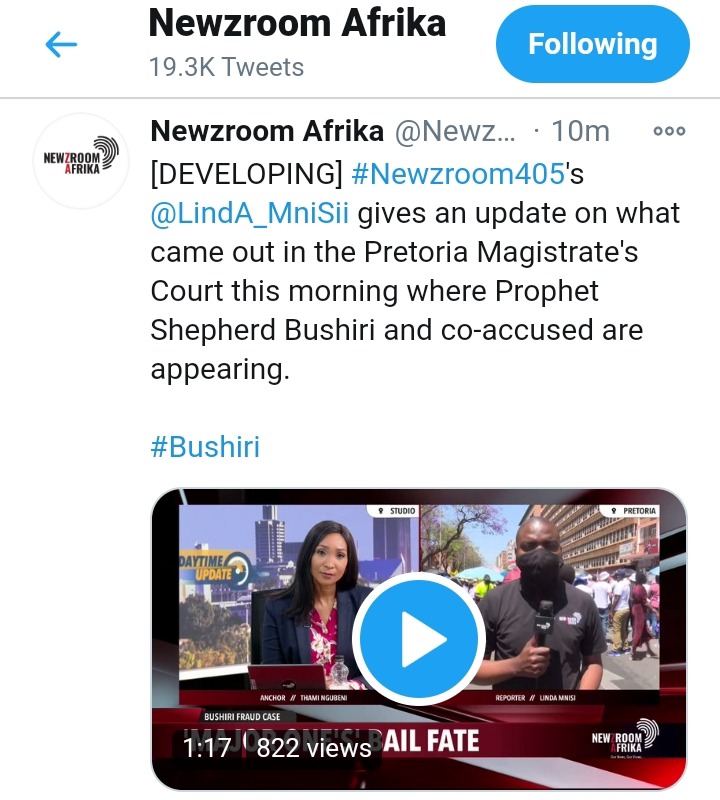Open the 10m tweet timestamp

581,132
